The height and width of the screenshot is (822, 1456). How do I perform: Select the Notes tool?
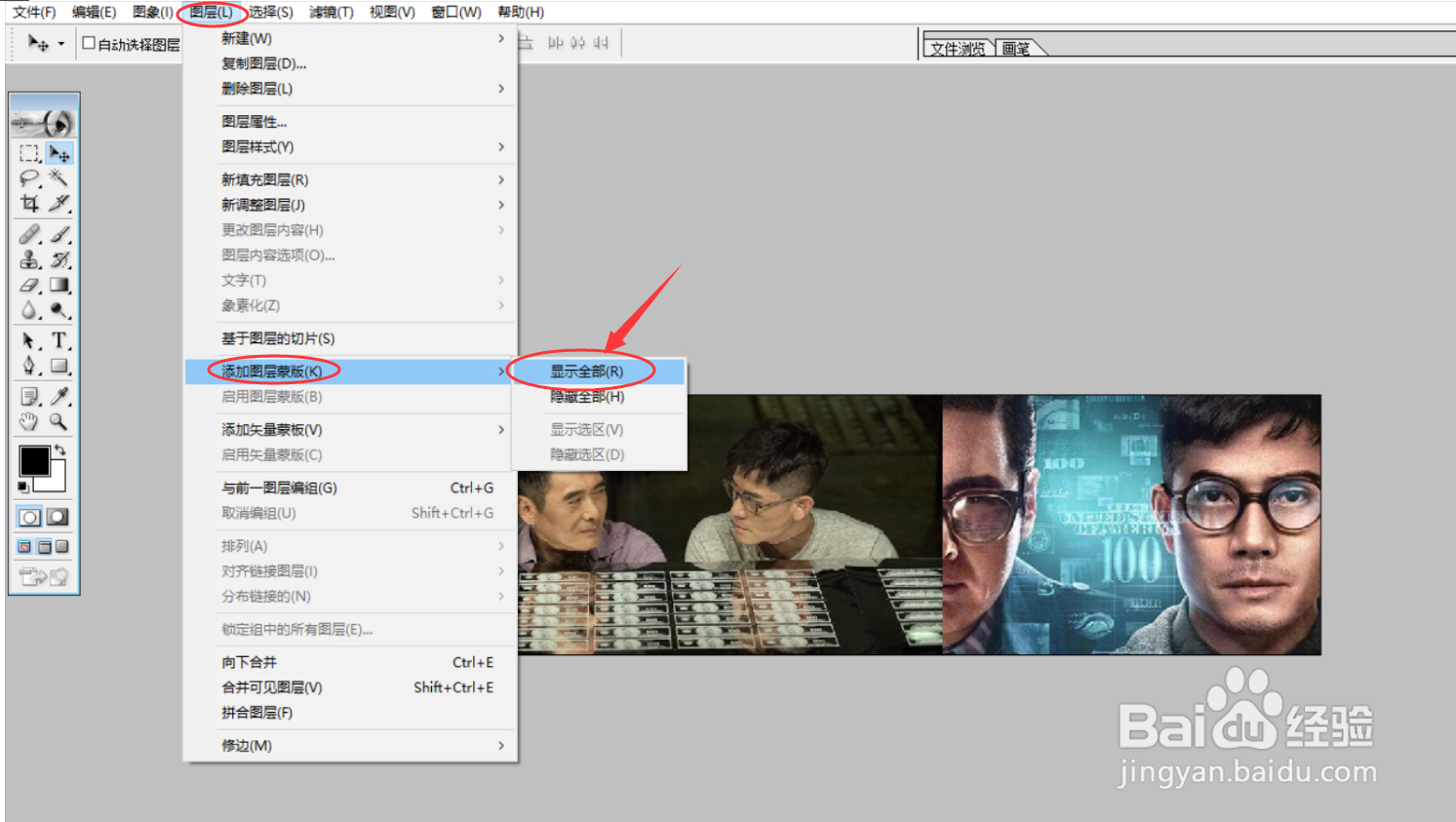click(29, 397)
